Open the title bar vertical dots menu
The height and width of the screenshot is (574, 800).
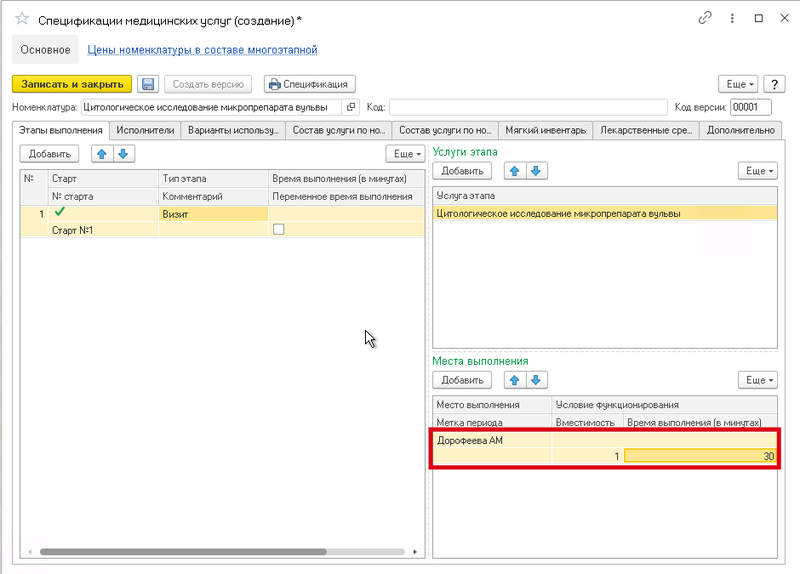[x=732, y=18]
